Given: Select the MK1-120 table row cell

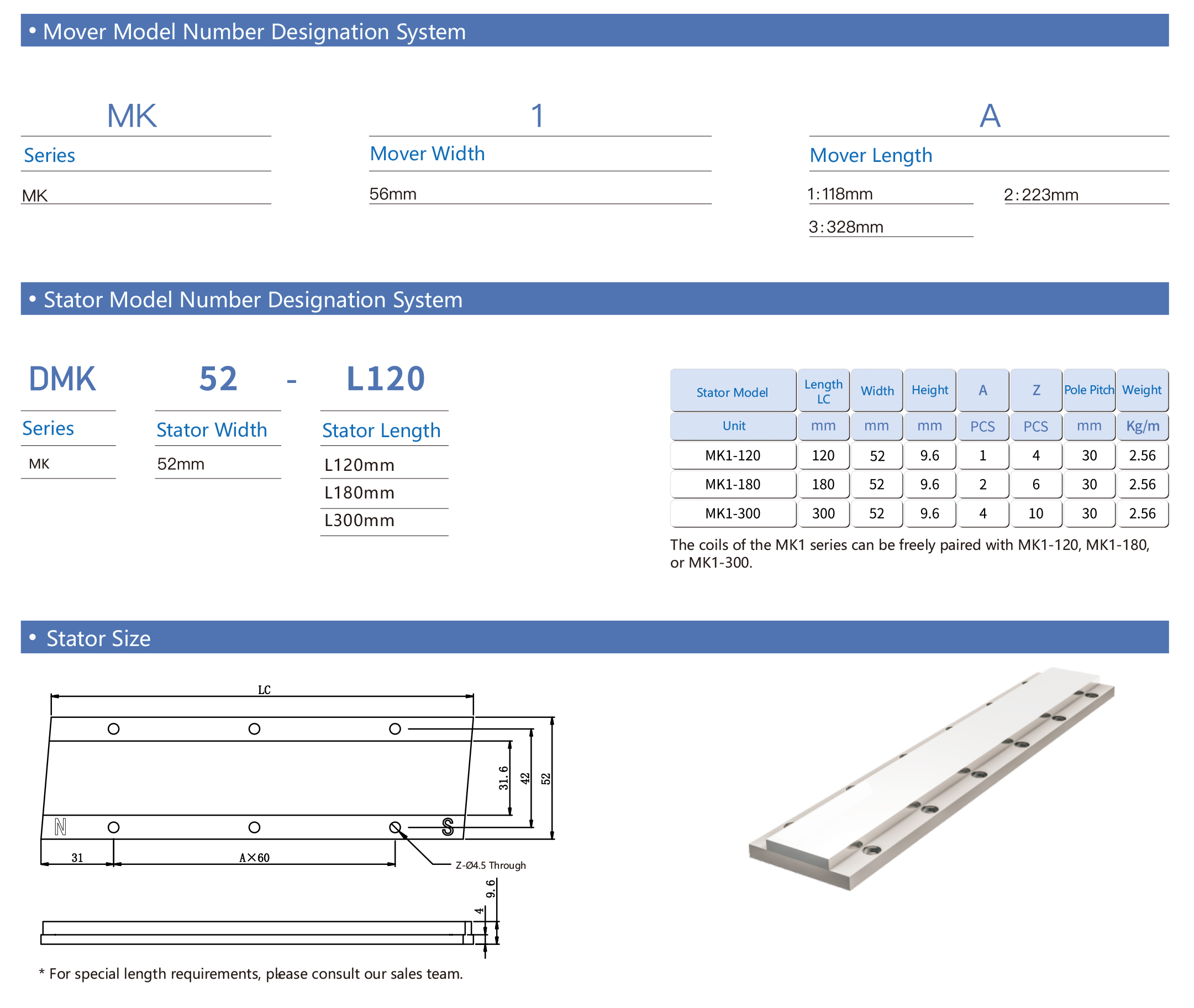Looking at the screenshot, I should point(733,455).
